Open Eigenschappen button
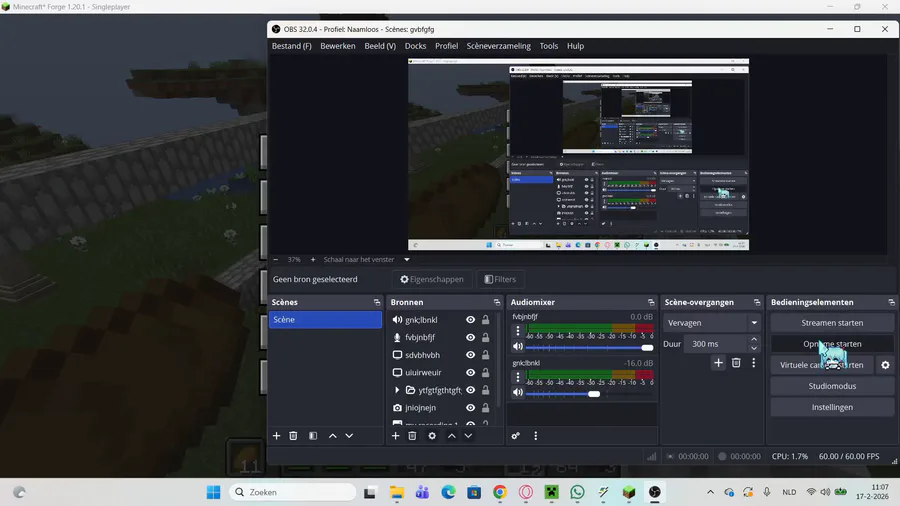This screenshot has height=506, width=900. (432, 279)
